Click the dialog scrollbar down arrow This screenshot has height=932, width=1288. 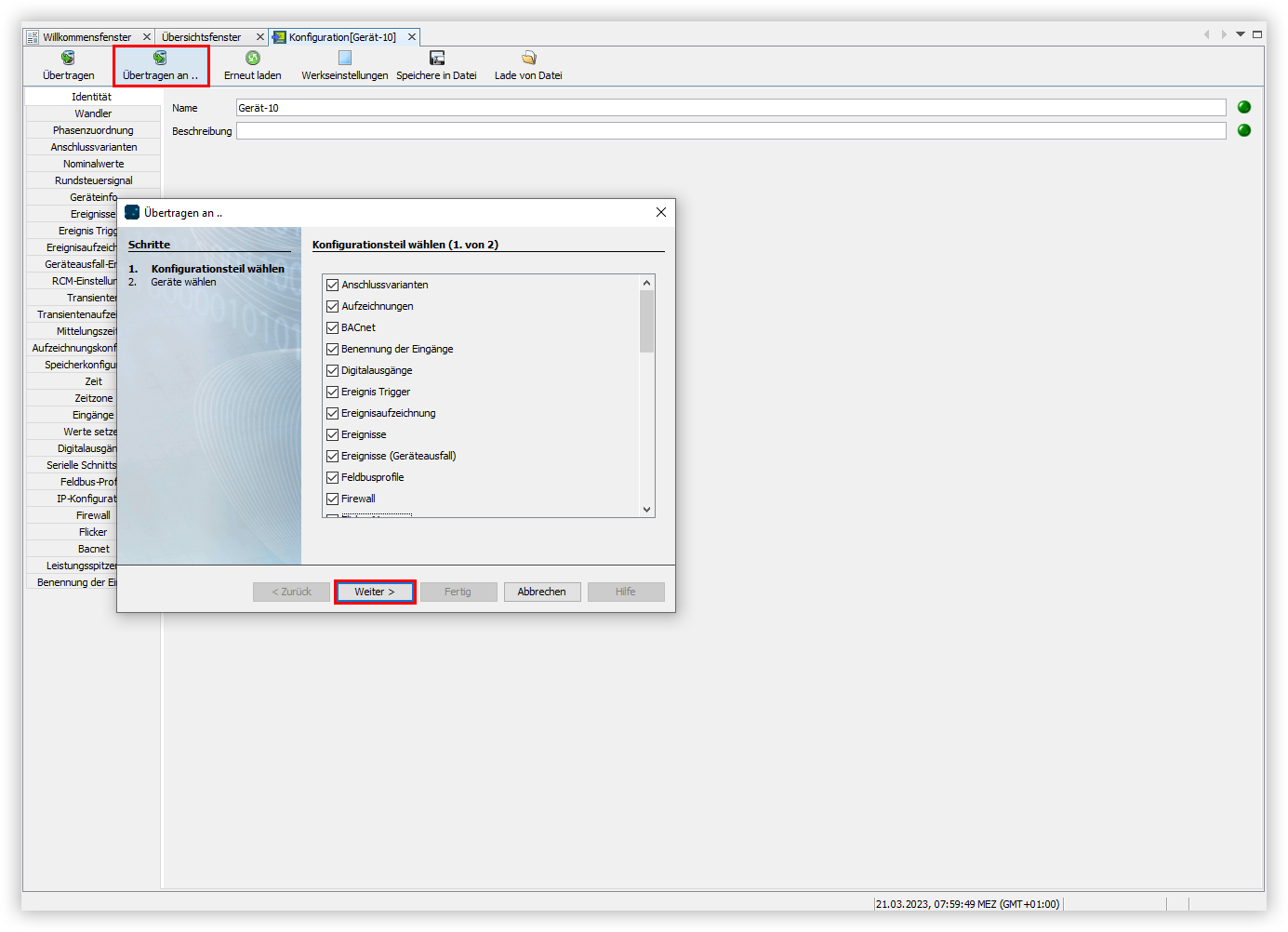[646, 510]
